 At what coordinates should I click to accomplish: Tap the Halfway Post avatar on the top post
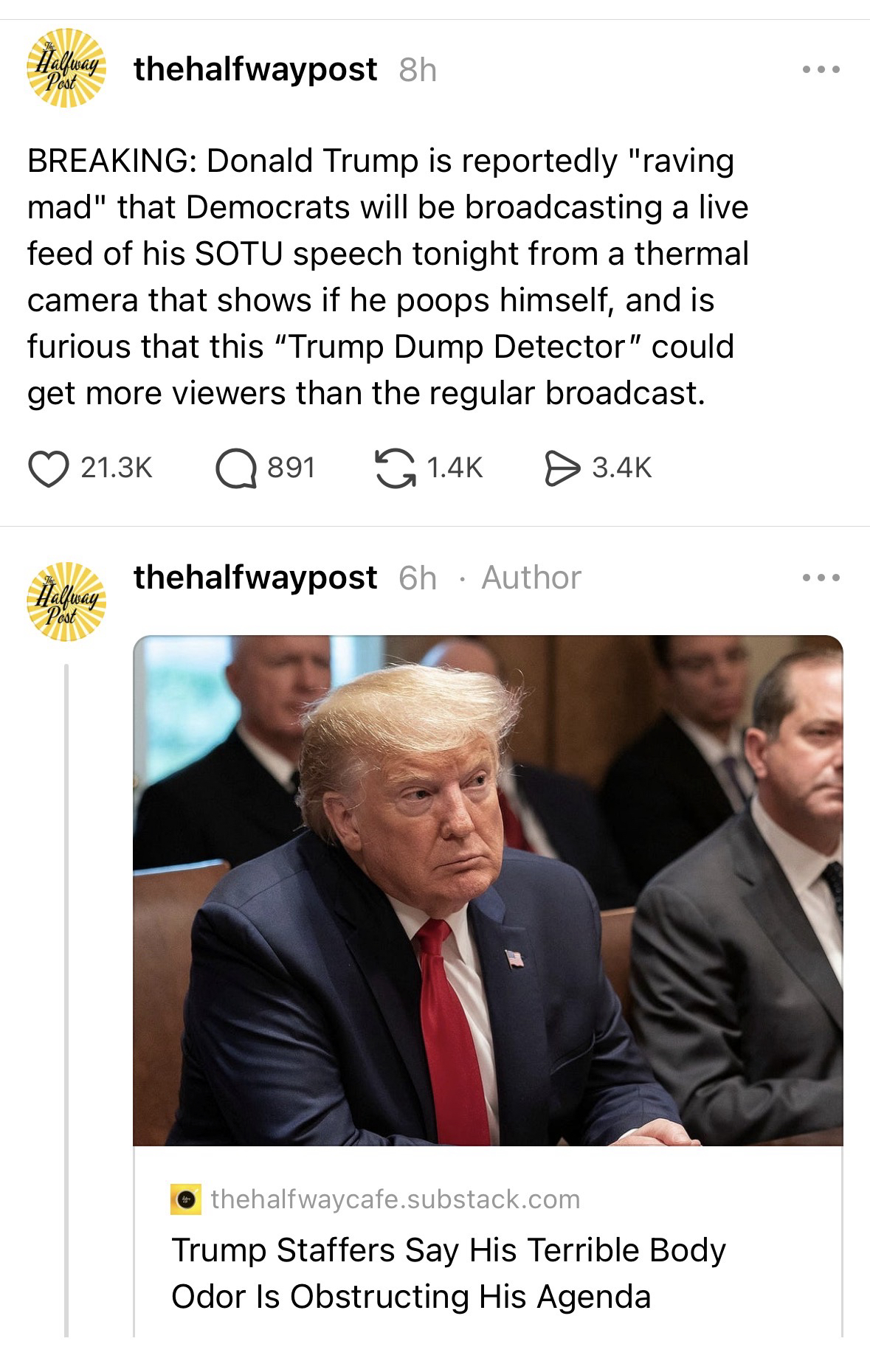66,69
